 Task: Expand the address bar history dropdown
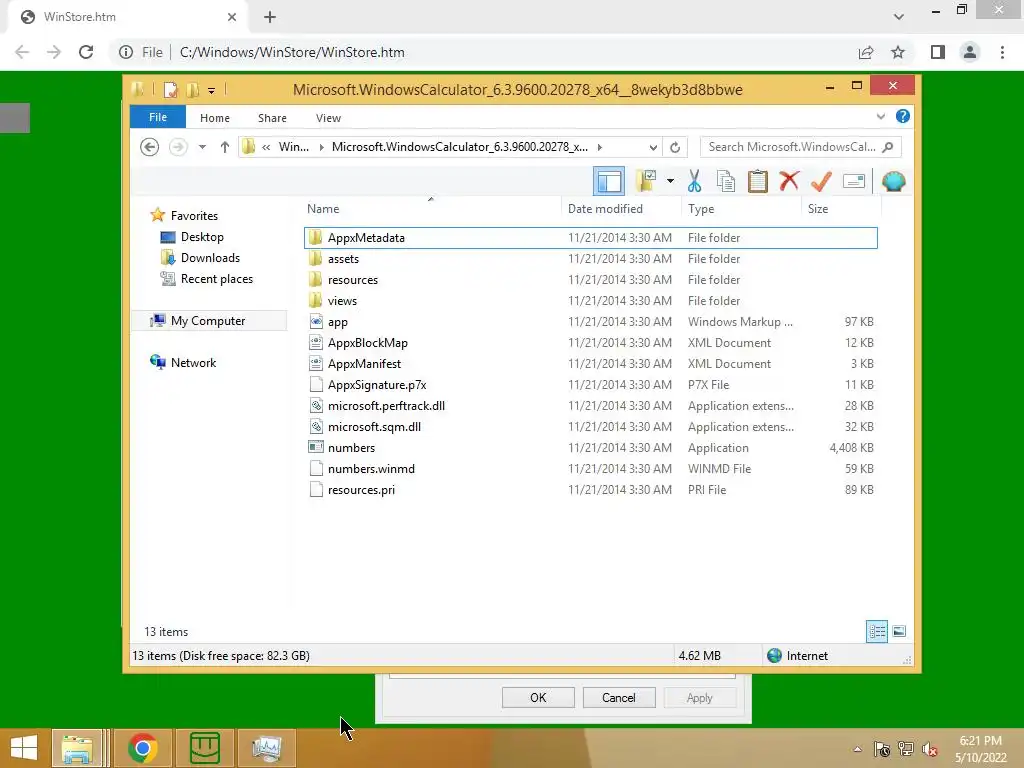[x=652, y=147]
